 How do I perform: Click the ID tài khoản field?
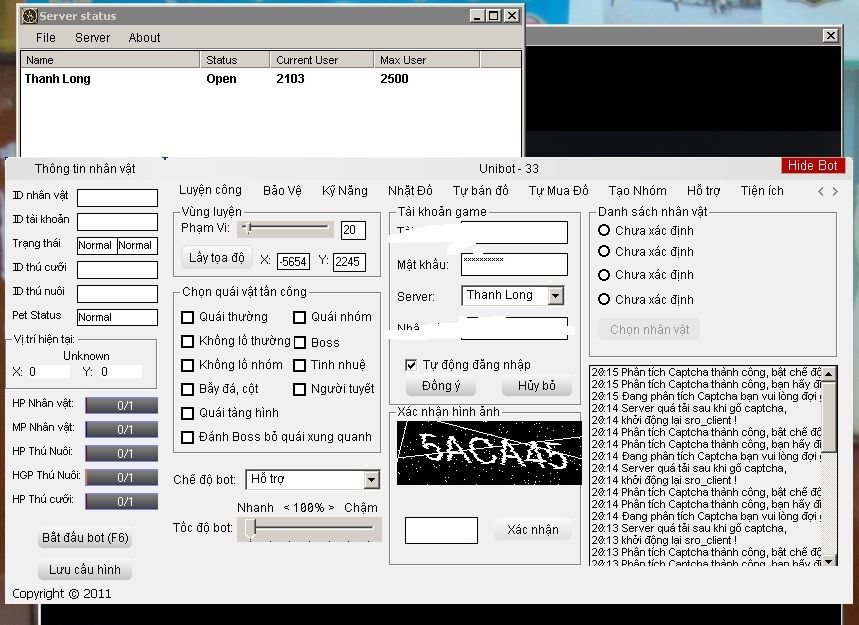(117, 221)
